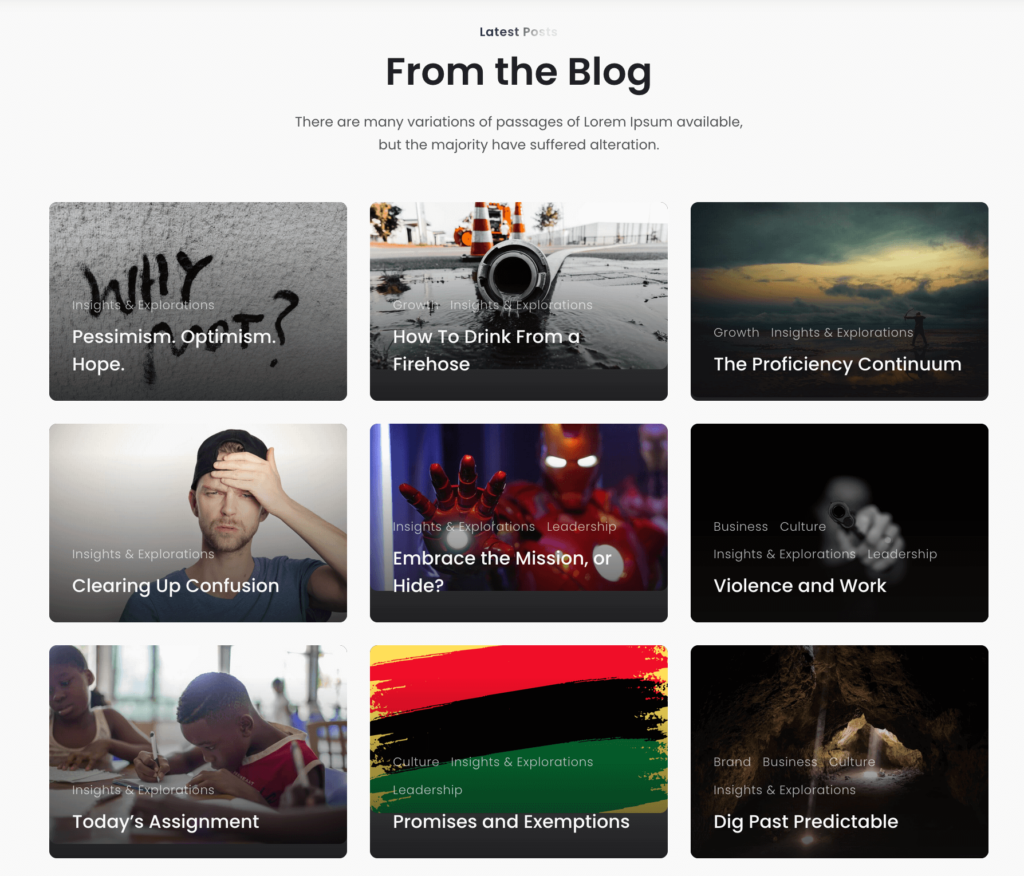Image resolution: width=1024 pixels, height=876 pixels.
Task: Open the 'Violence and Work' post title
Action: click(x=799, y=585)
